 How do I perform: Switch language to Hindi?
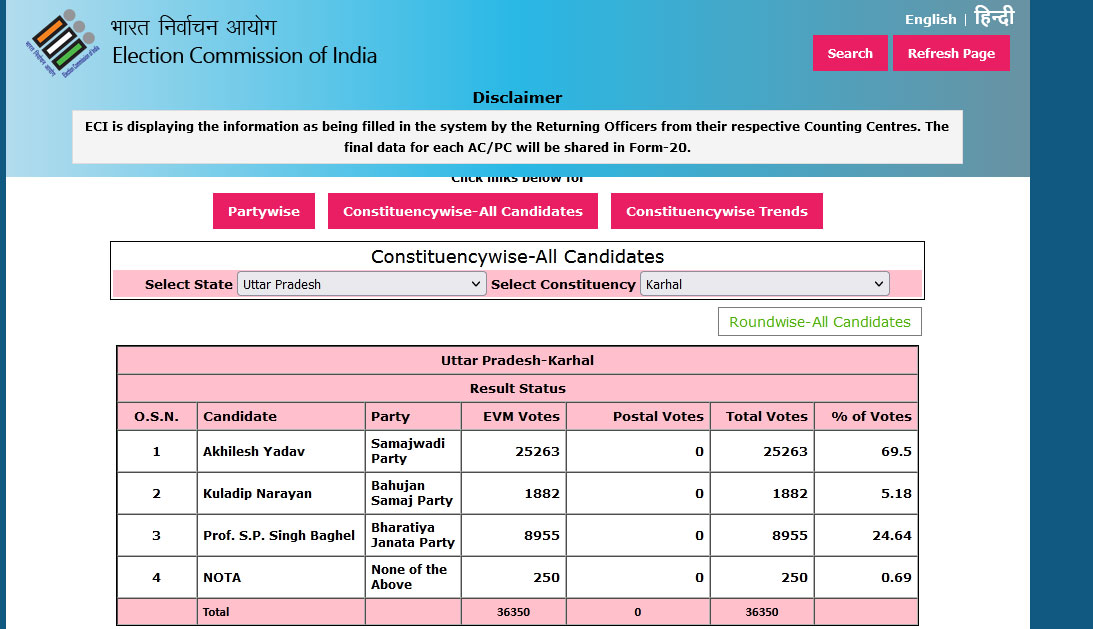pos(994,17)
